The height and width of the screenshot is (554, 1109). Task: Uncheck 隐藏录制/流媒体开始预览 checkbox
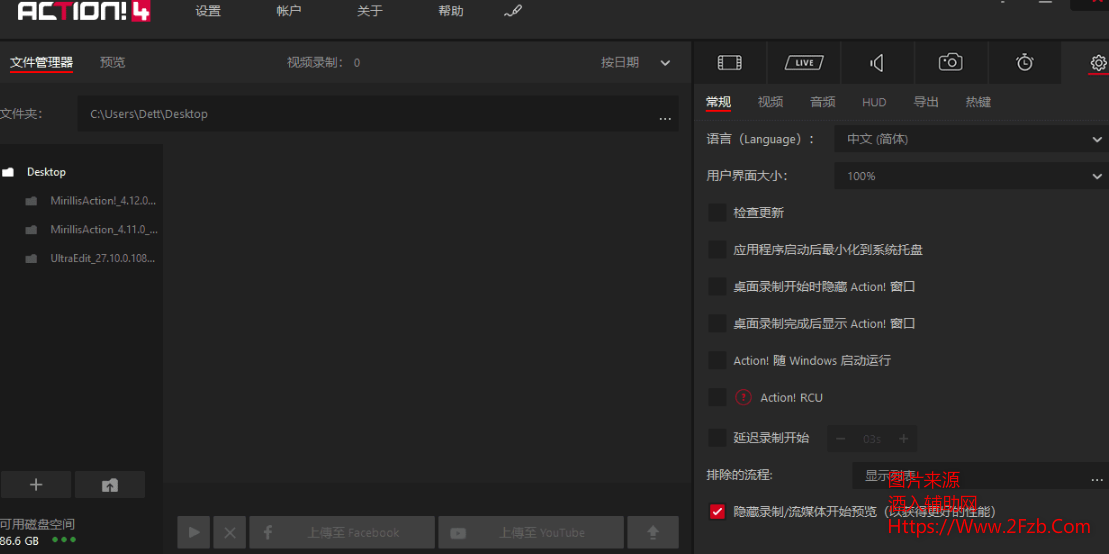[717, 512]
